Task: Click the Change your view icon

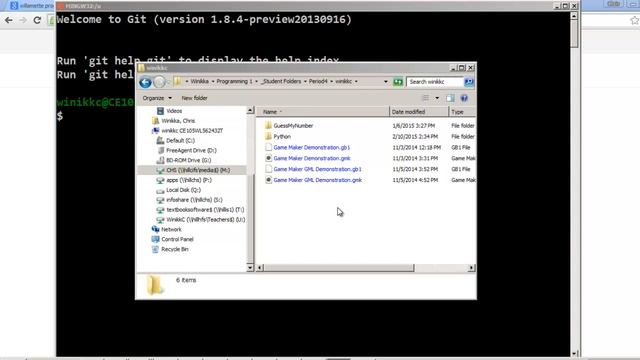Action: click(x=425, y=98)
